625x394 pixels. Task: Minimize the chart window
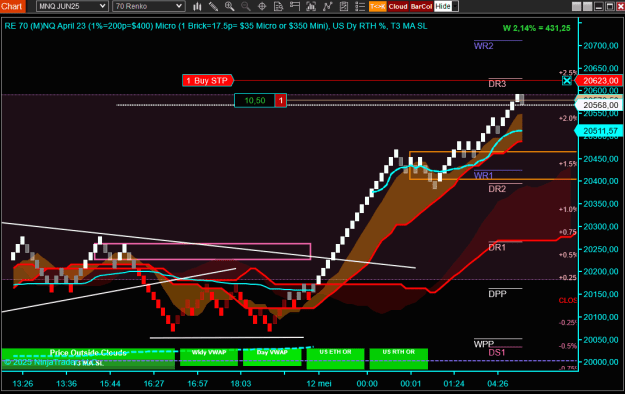pyautogui.click(x=599, y=6)
